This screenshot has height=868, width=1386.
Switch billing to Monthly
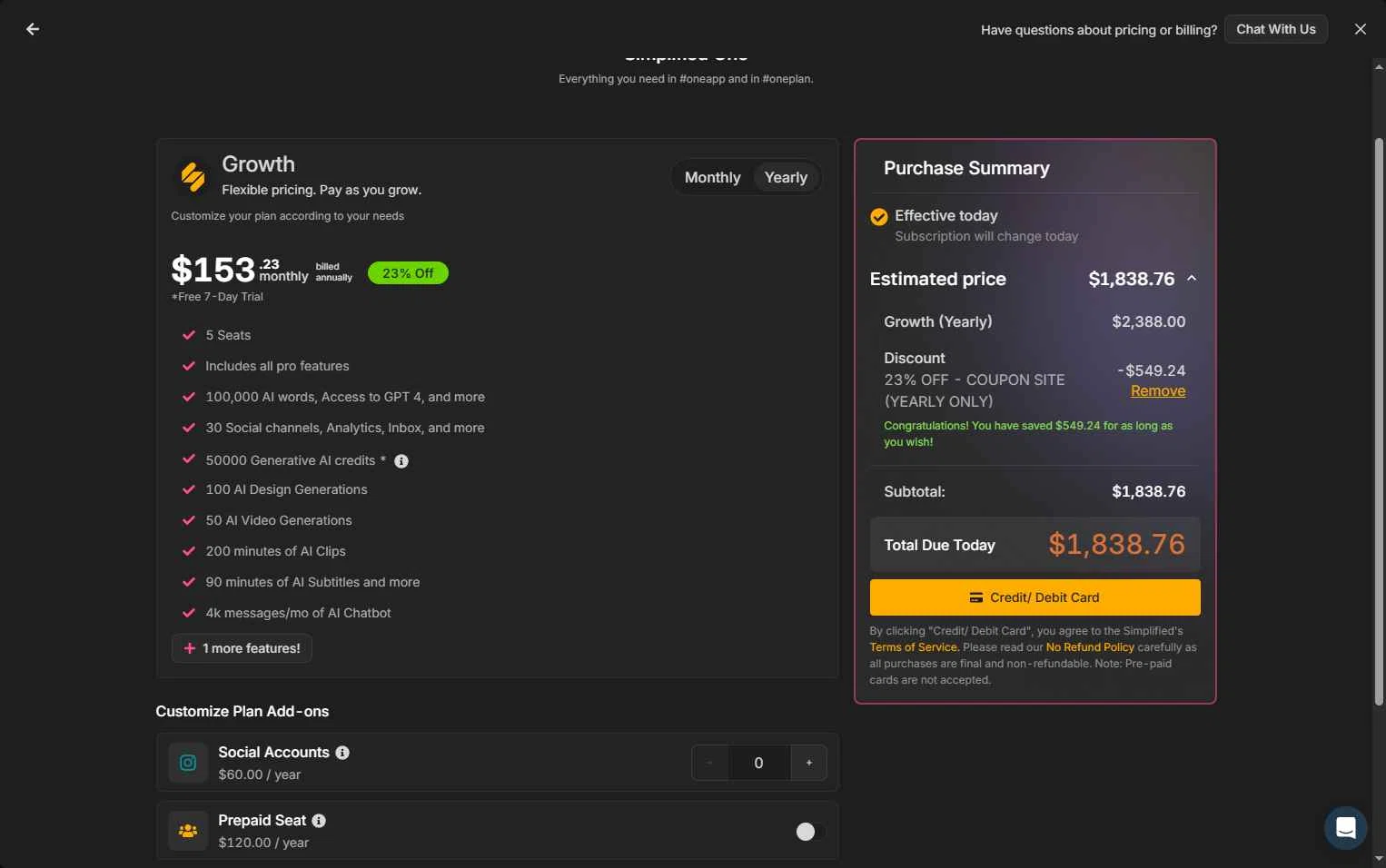(713, 177)
